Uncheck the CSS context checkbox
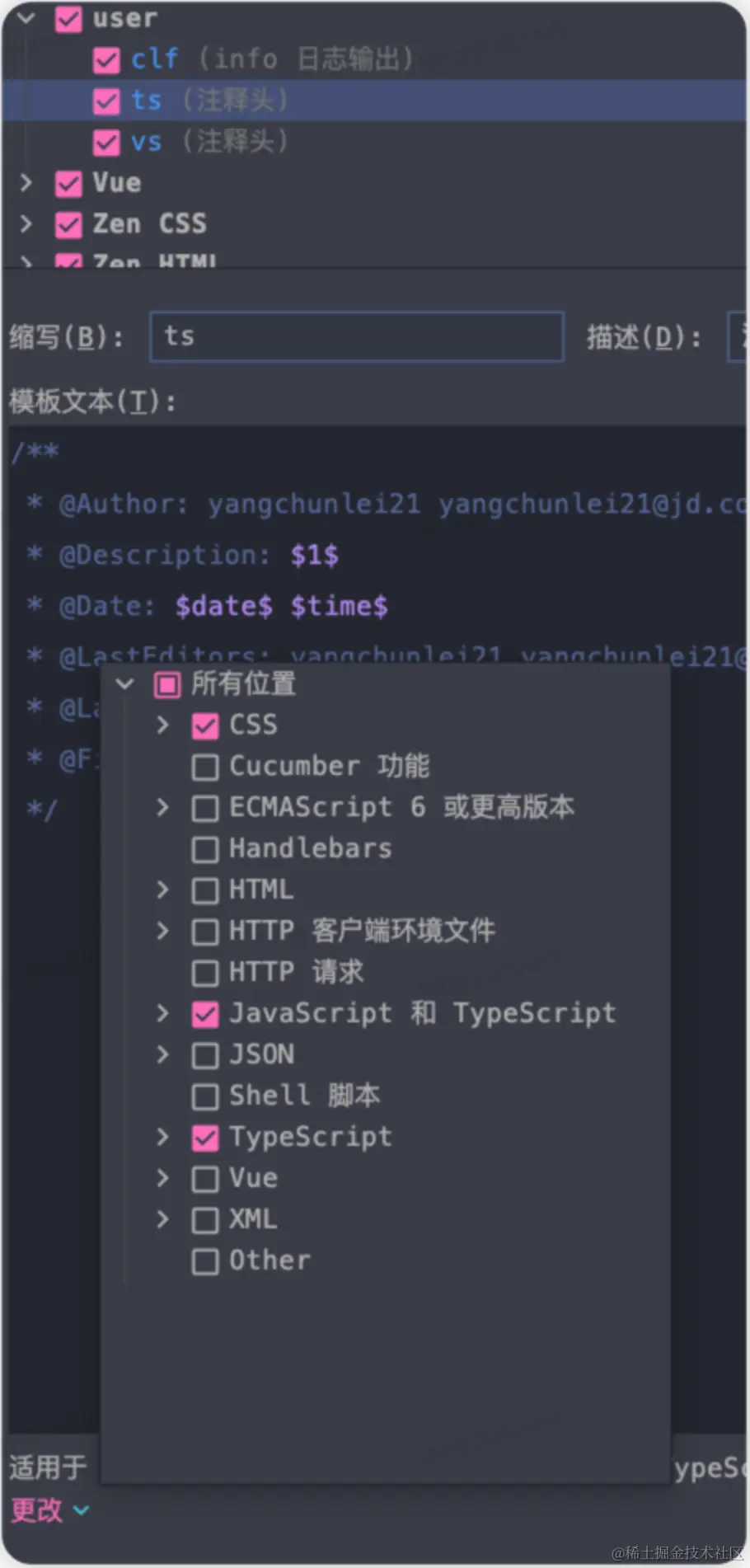The width and height of the screenshot is (750, 1568). pos(205,725)
